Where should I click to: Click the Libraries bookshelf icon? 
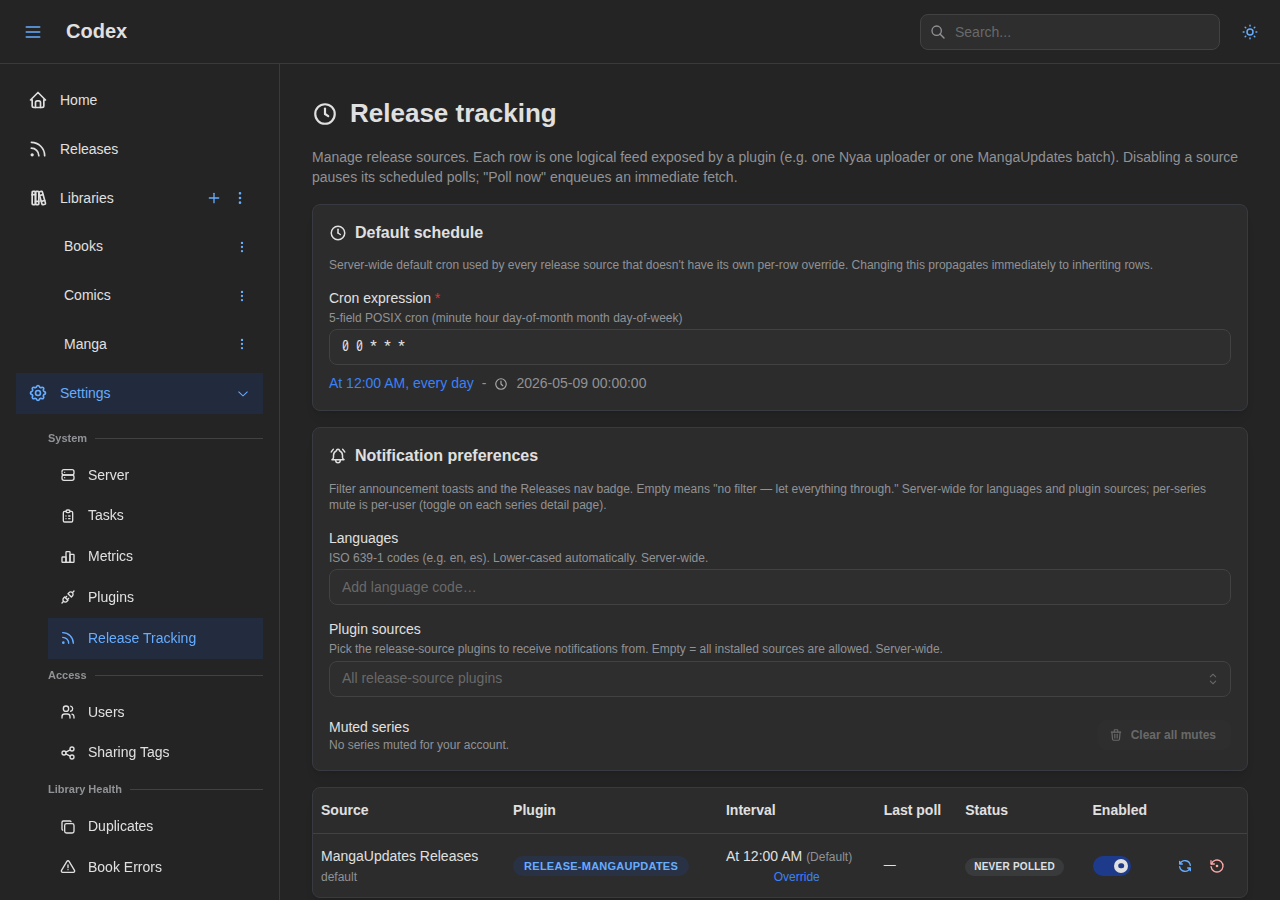pyautogui.click(x=38, y=198)
